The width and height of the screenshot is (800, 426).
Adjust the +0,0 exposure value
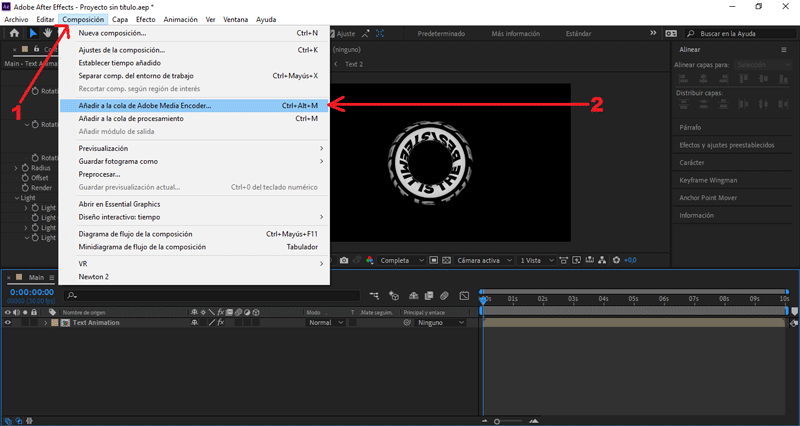click(x=630, y=260)
